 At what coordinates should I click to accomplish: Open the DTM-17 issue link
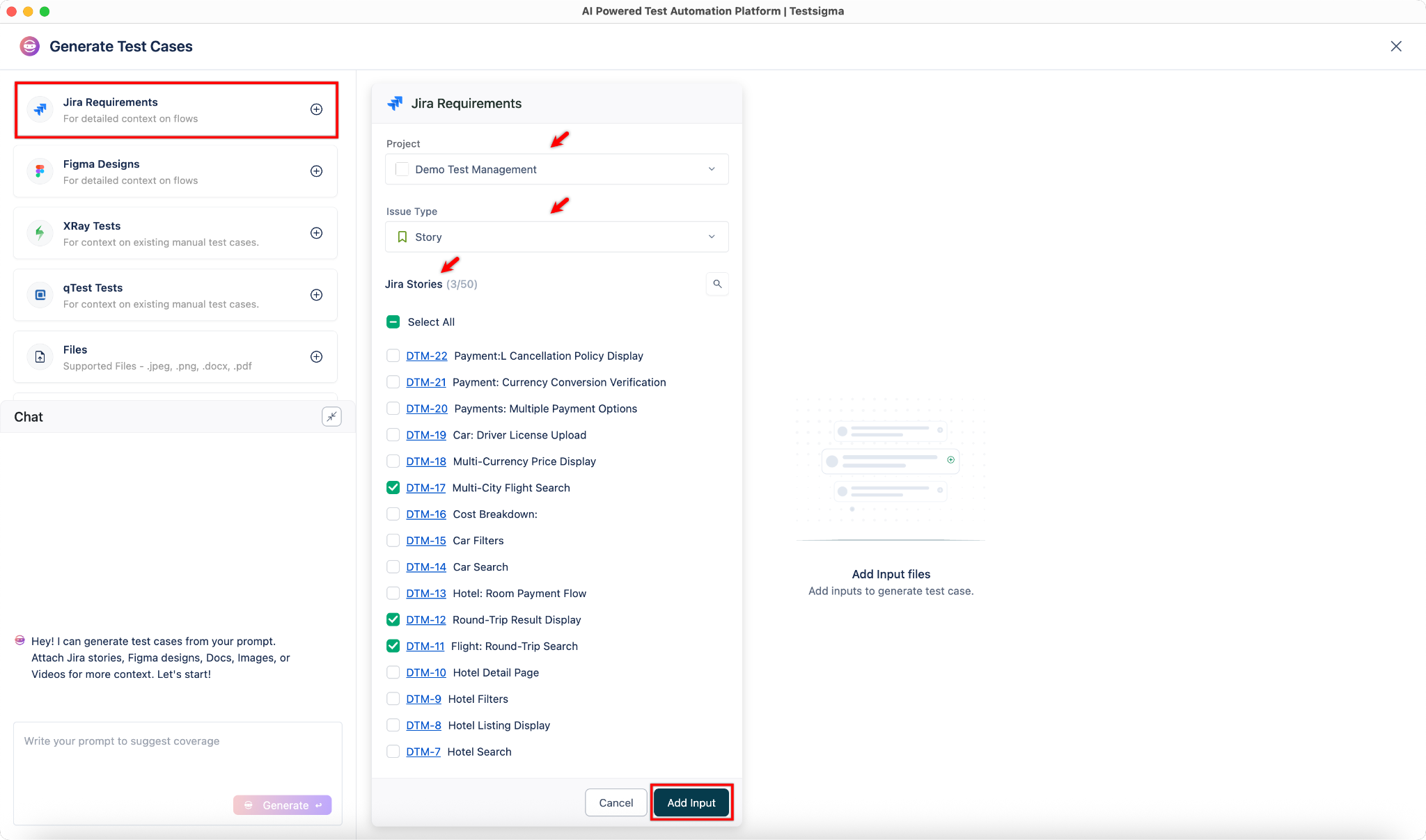[425, 488]
